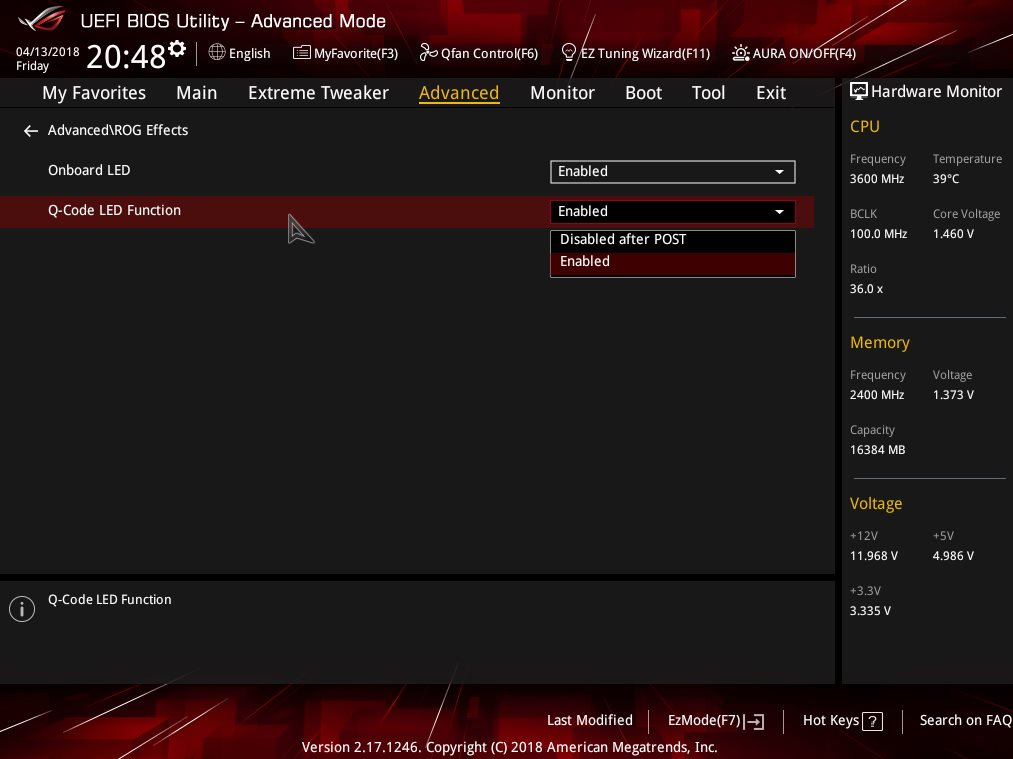Screen dimensions: 1013x759
Task: Open the Monitor tab
Action: pos(562,93)
